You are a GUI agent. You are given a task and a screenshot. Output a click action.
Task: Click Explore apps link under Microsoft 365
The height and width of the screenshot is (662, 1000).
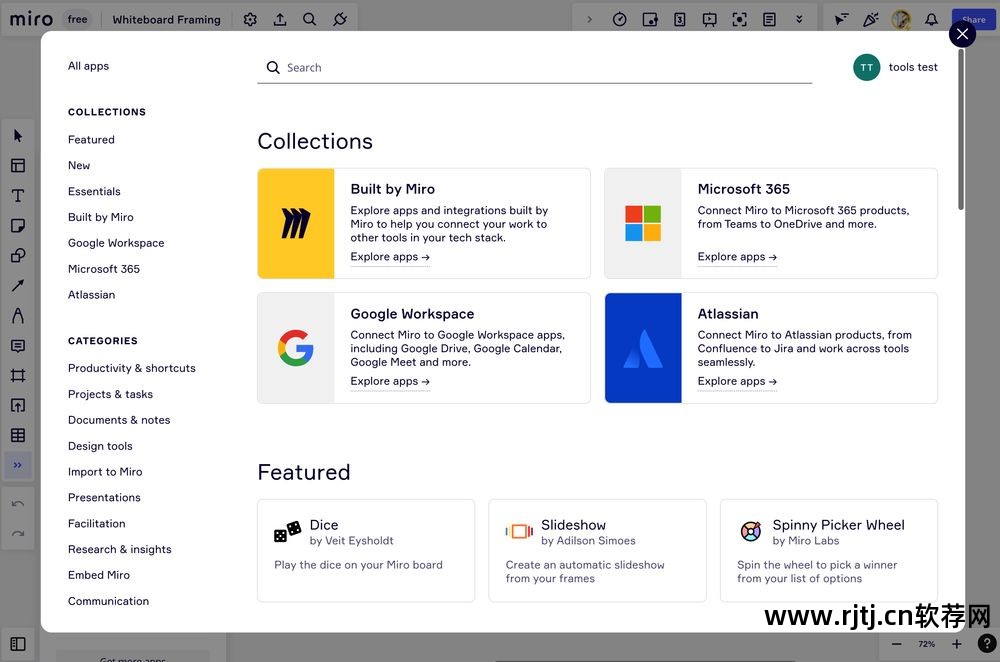coord(737,256)
